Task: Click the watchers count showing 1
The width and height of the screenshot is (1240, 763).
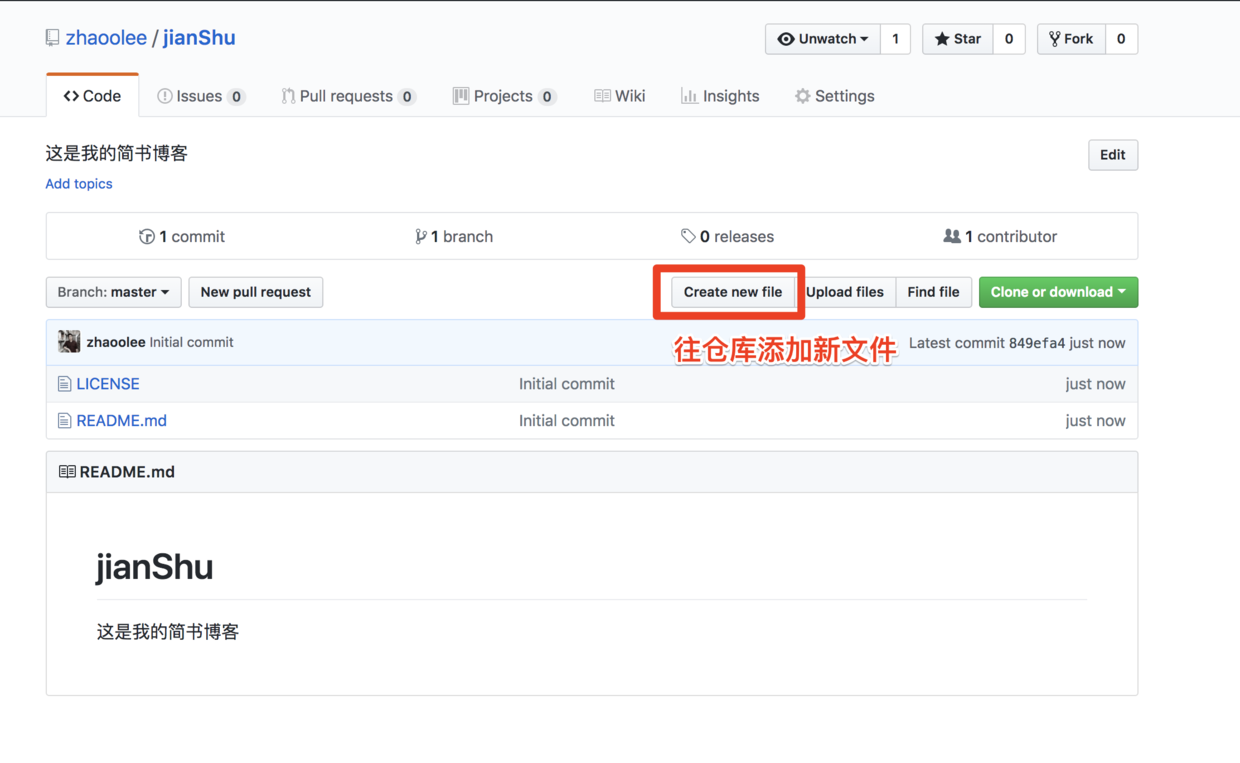Action: click(x=895, y=39)
